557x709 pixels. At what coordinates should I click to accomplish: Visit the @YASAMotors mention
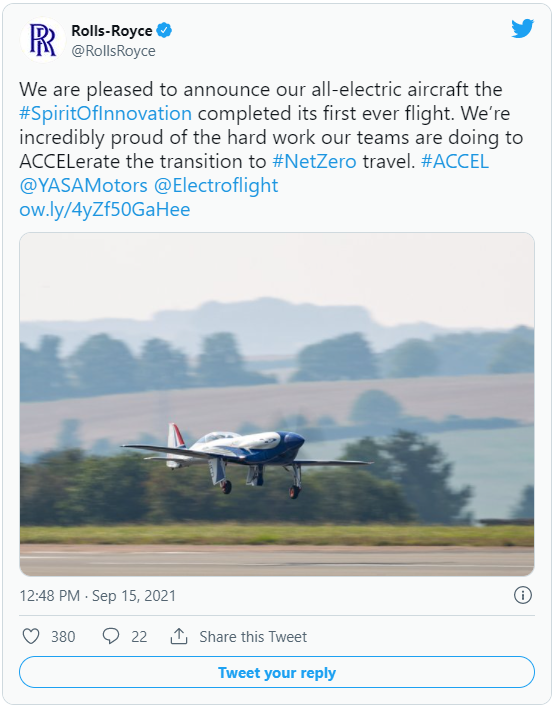[83, 185]
